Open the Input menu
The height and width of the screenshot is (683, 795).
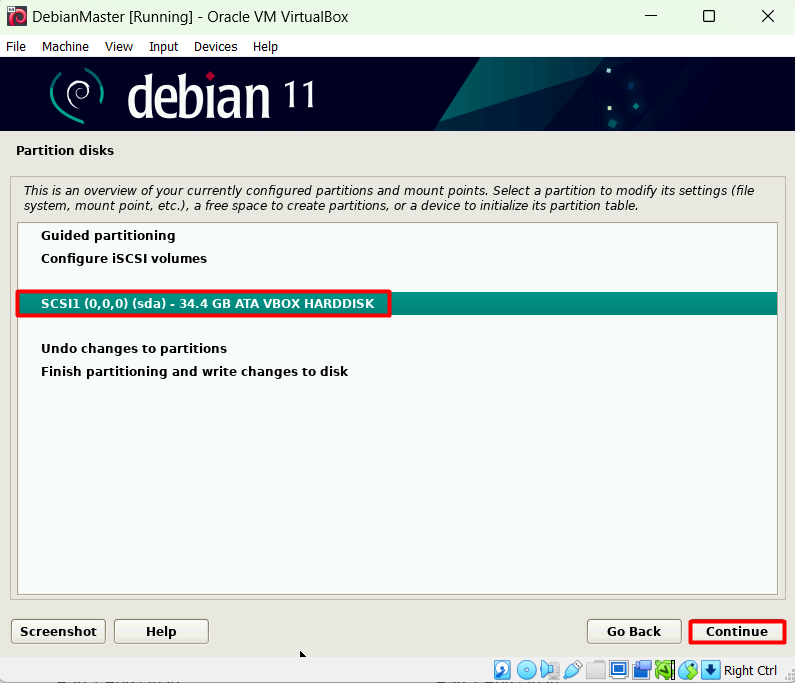pos(163,47)
